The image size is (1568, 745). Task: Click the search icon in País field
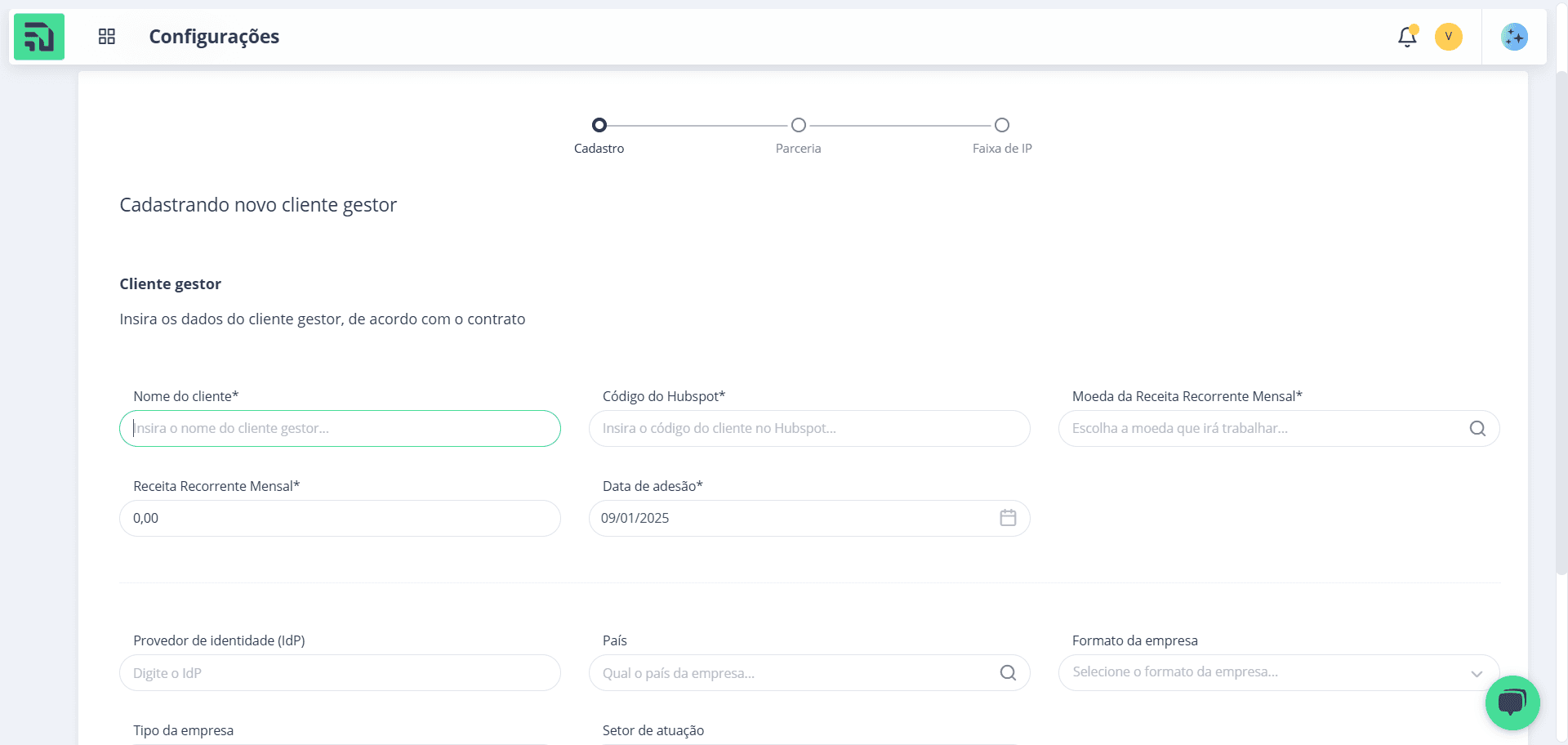(x=1009, y=672)
